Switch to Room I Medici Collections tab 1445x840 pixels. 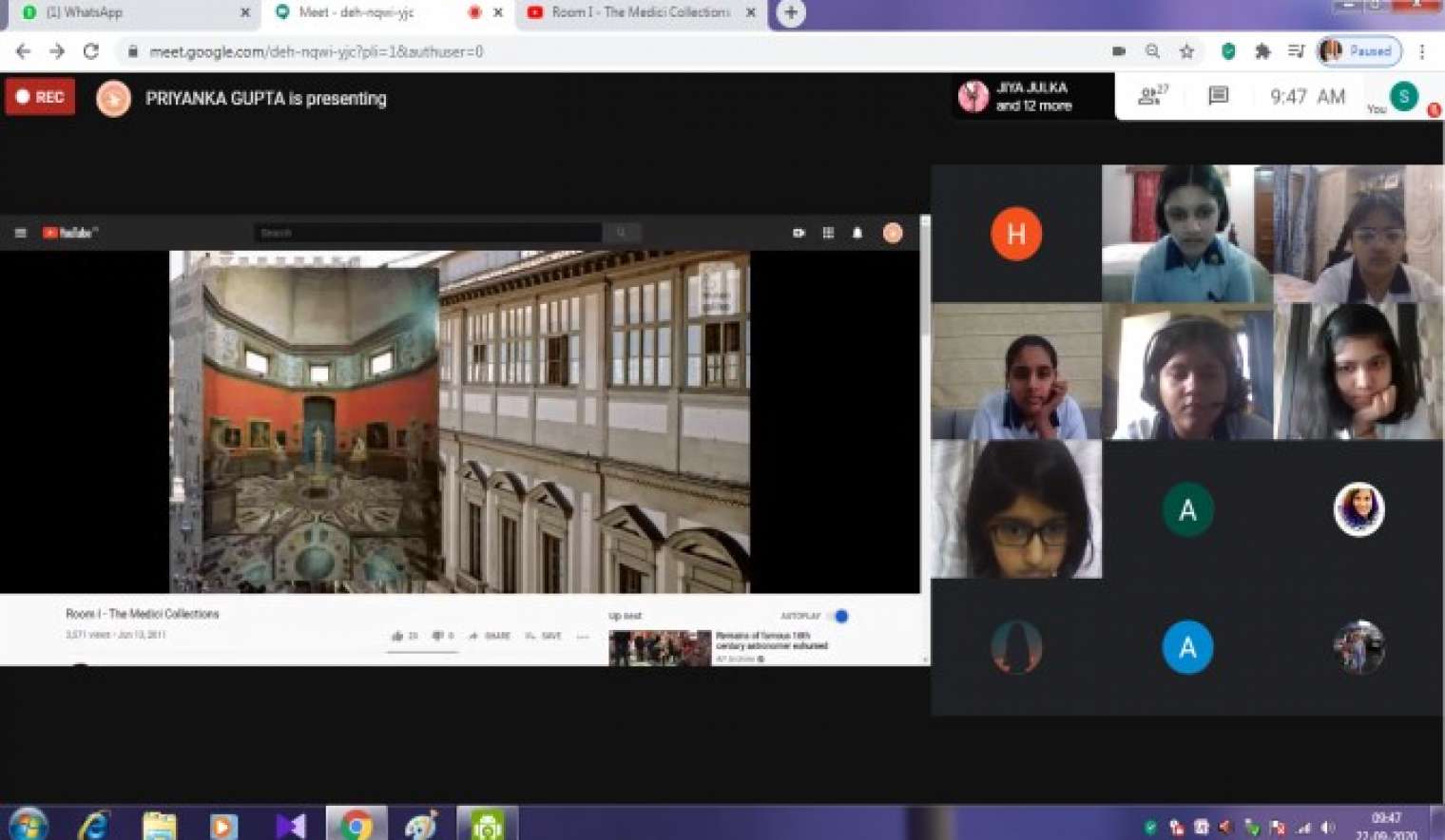[x=640, y=12]
